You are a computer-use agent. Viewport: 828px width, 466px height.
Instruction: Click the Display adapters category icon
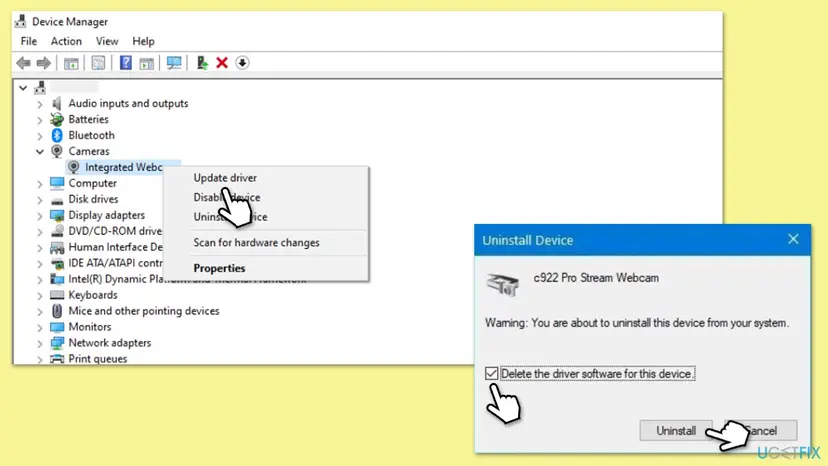(x=57, y=216)
